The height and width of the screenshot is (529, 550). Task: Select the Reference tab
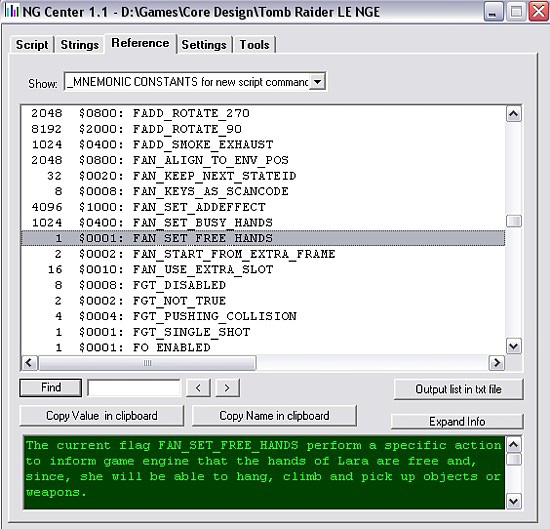click(x=140, y=43)
